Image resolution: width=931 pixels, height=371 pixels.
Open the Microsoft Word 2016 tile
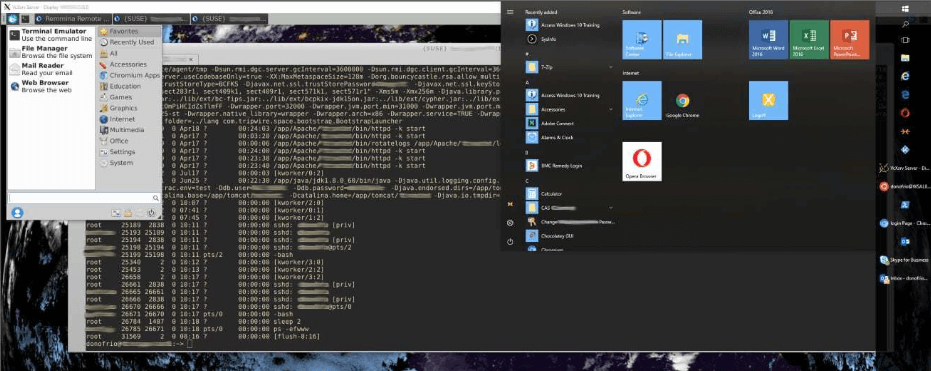pos(768,39)
